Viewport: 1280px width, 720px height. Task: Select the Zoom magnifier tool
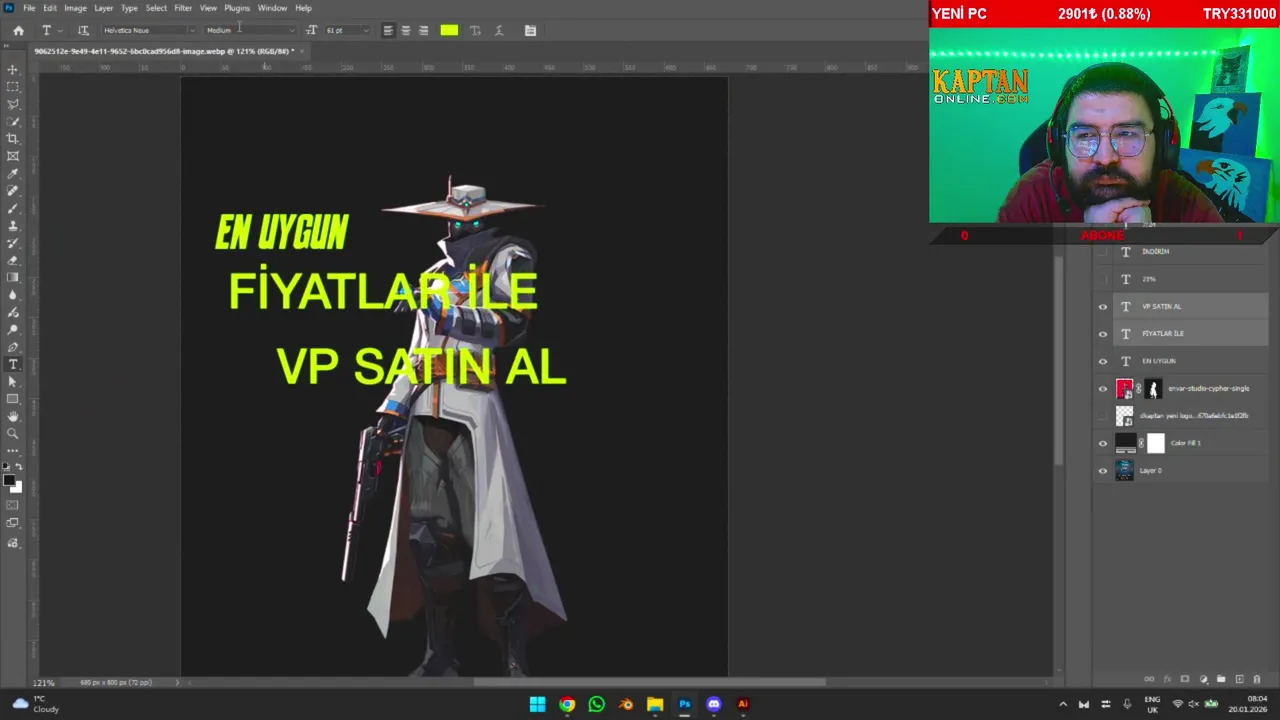point(13,434)
